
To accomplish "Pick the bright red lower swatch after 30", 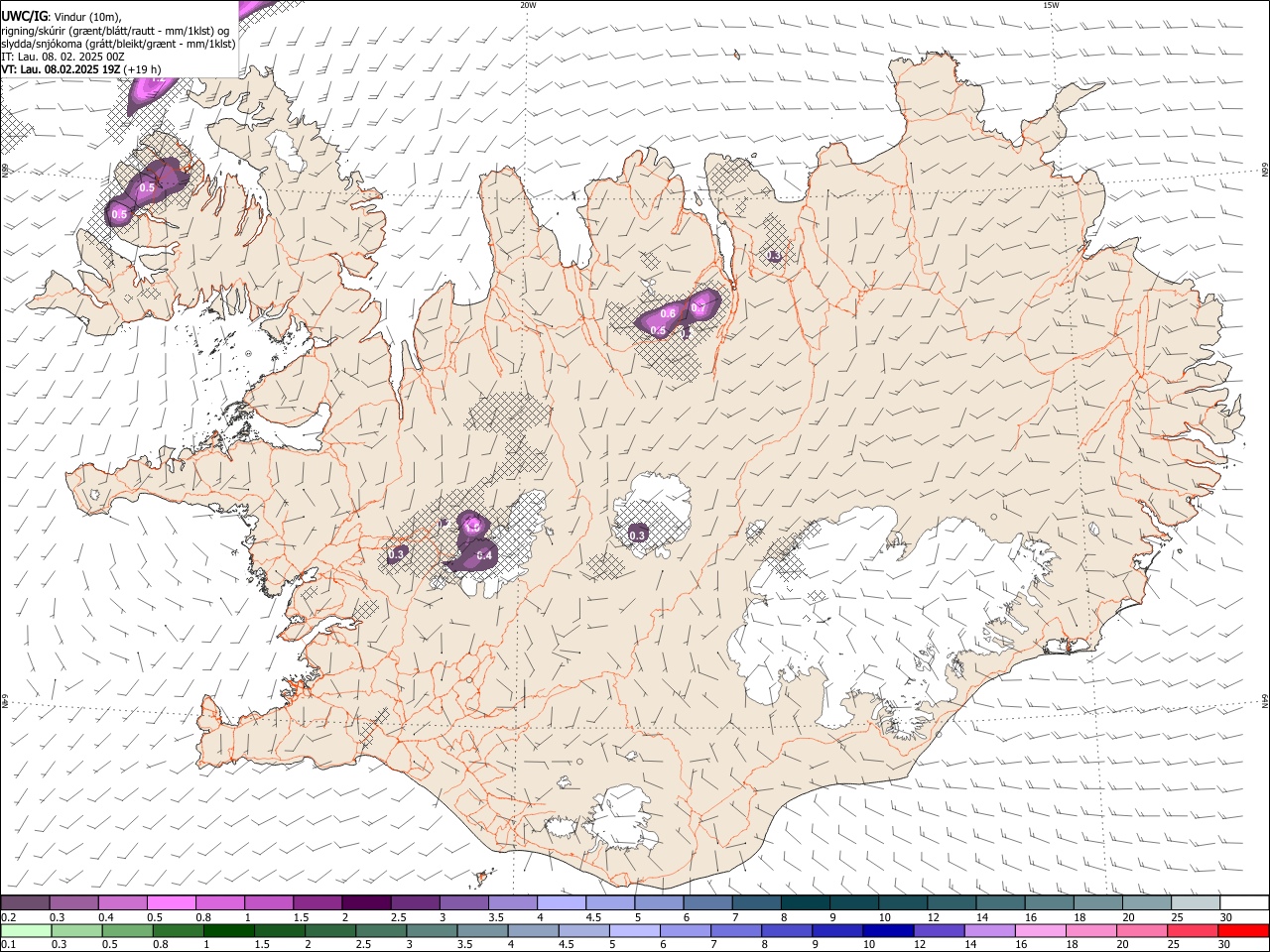I will (1243, 930).
